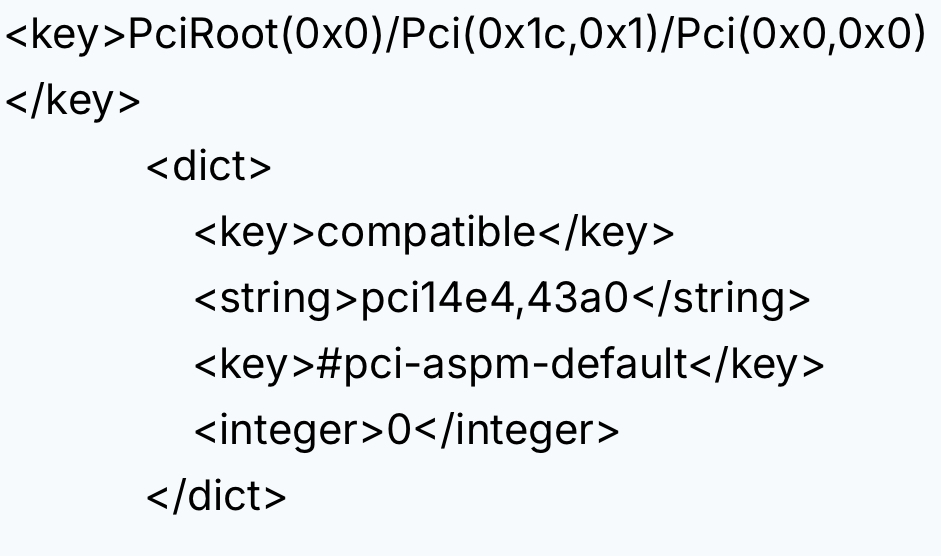Click the opening dict tag

coord(208,166)
